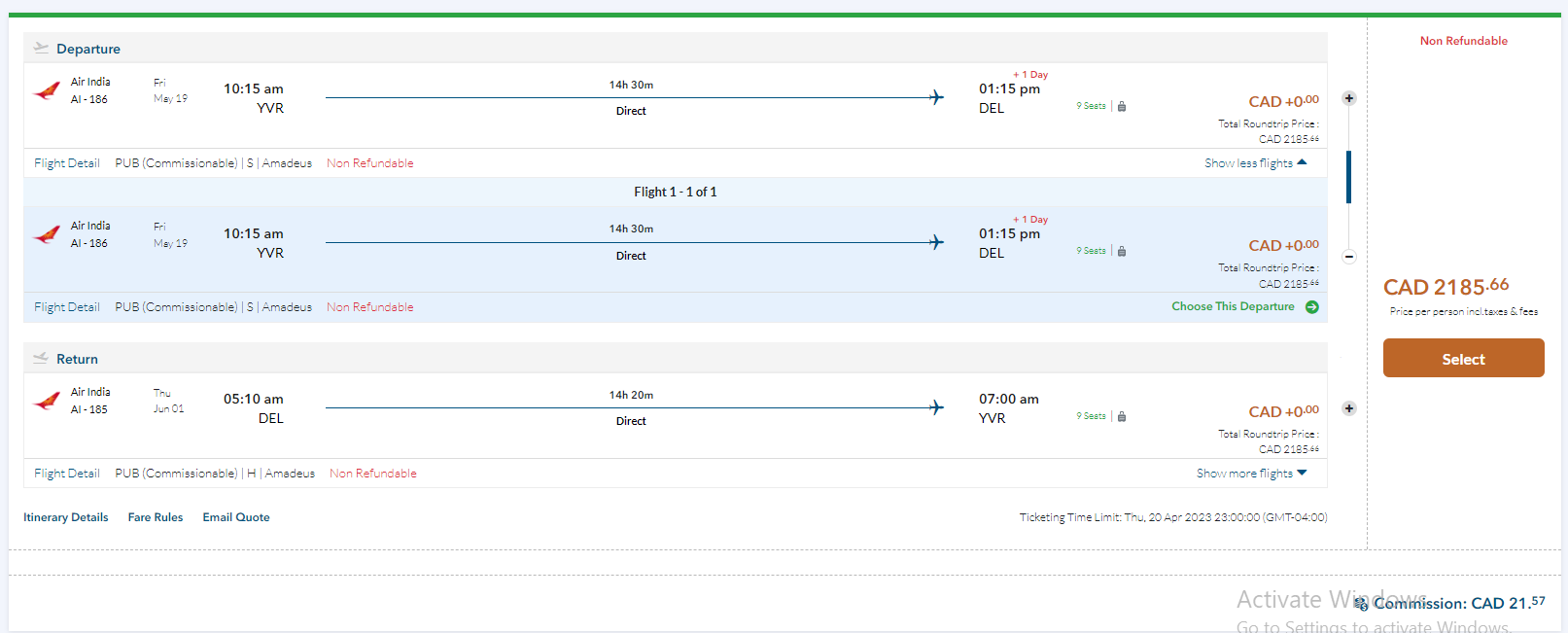Screen dimensions: 1568x633
Task: Click the blue vertical slider handle
Action: tap(1348, 177)
